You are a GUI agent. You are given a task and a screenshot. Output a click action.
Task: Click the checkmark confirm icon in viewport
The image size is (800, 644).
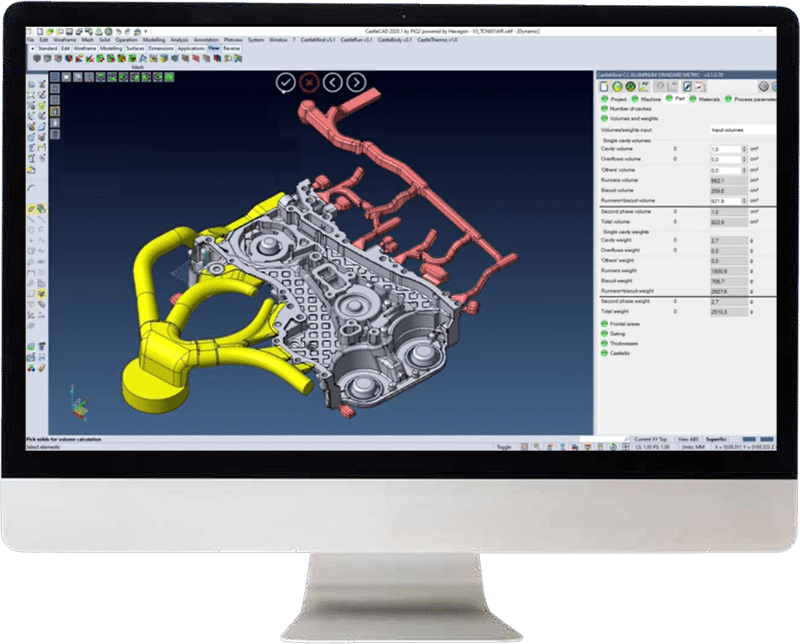click(286, 83)
